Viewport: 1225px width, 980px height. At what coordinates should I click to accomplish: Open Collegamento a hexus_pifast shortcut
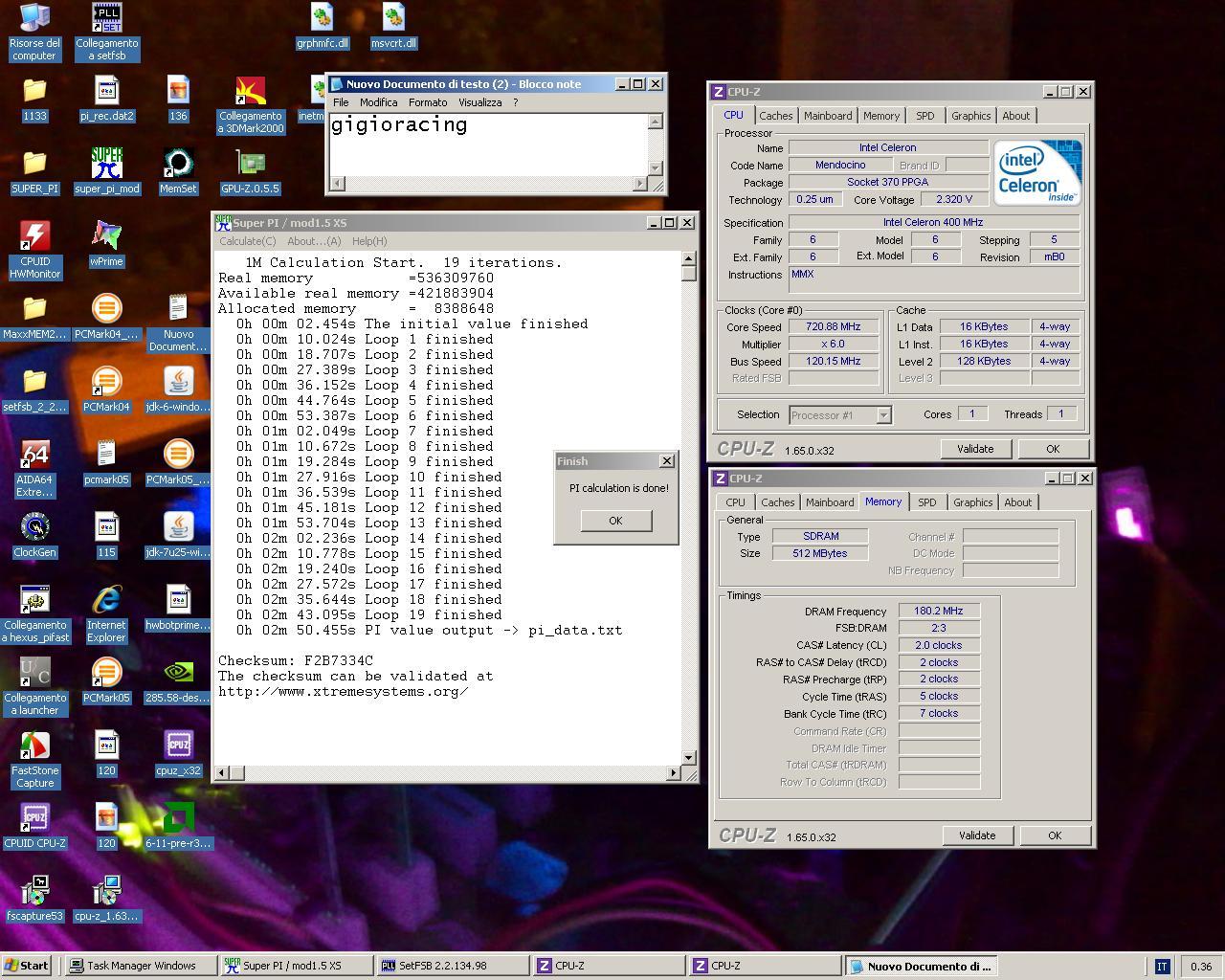[x=34, y=614]
